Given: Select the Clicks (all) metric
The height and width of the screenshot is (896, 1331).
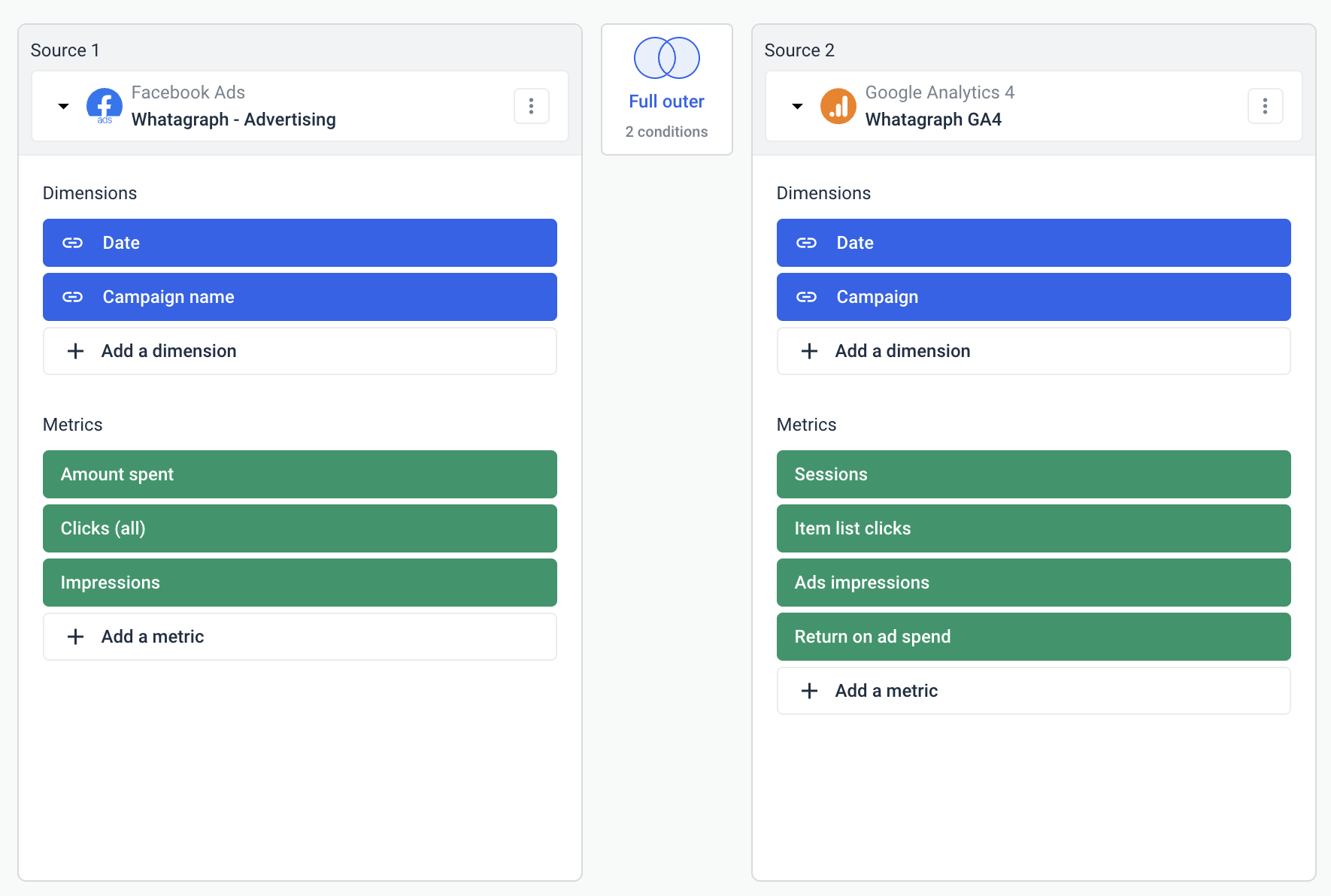Looking at the screenshot, I should [299, 528].
